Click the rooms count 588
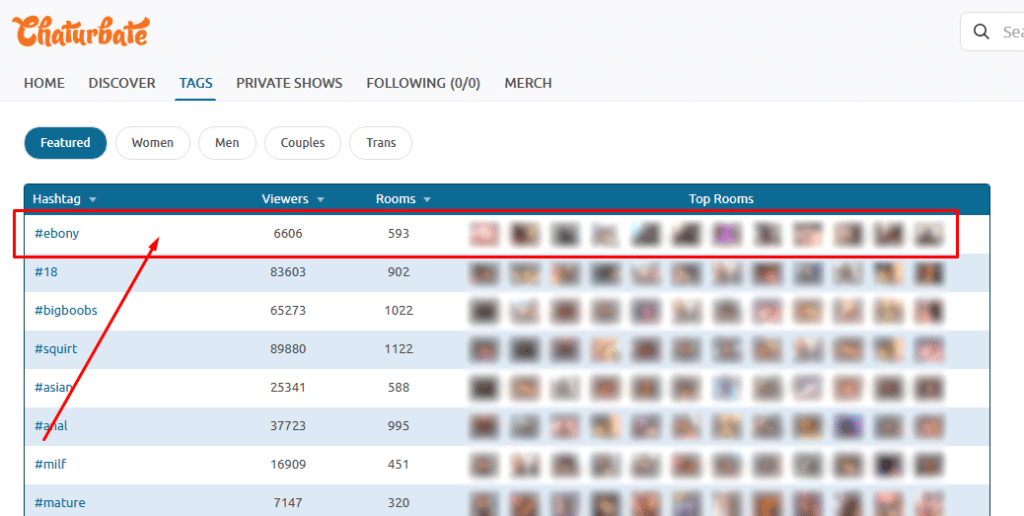1024x516 pixels. pyautogui.click(x=398, y=387)
